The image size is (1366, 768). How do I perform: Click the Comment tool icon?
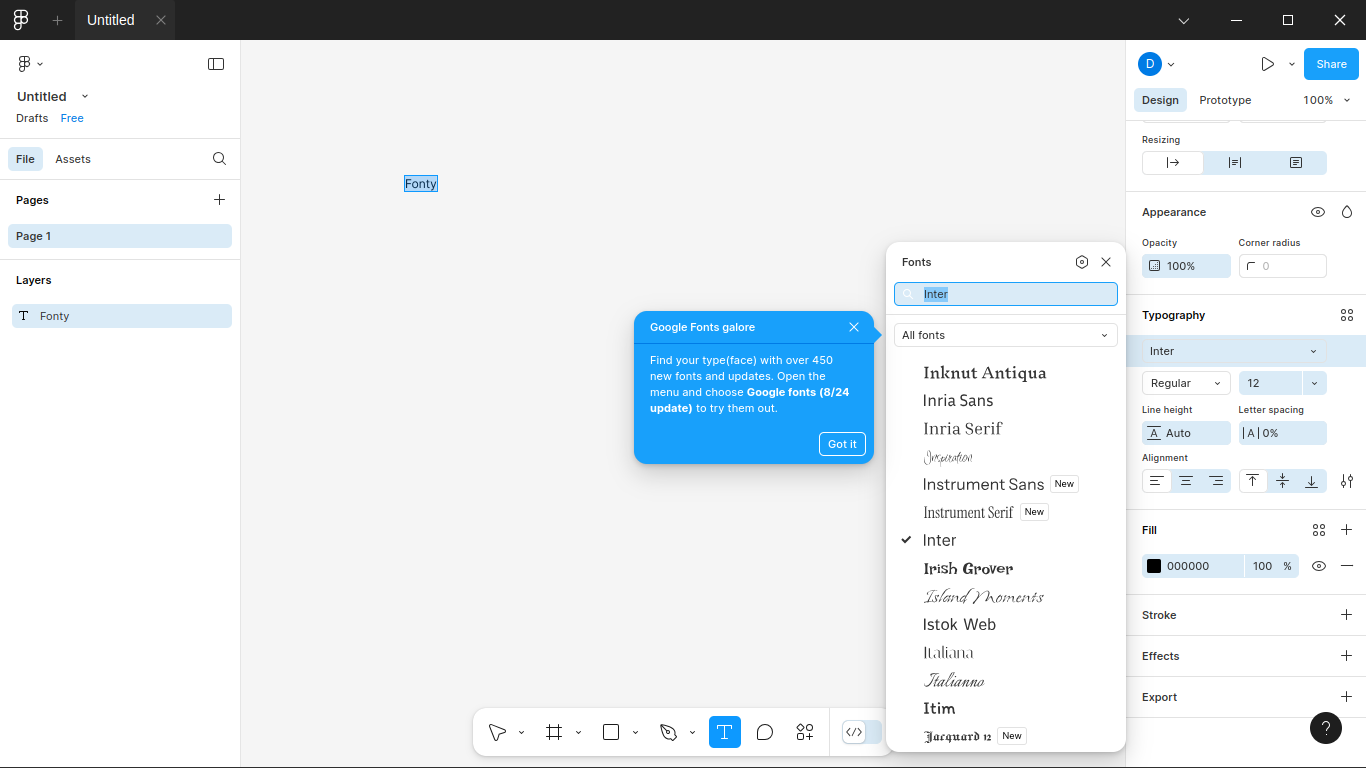pos(765,732)
